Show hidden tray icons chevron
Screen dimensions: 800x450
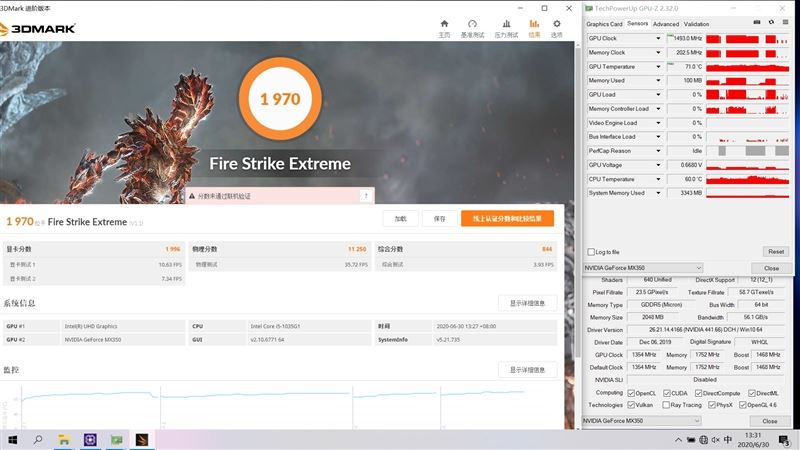pyautogui.click(x=678, y=440)
